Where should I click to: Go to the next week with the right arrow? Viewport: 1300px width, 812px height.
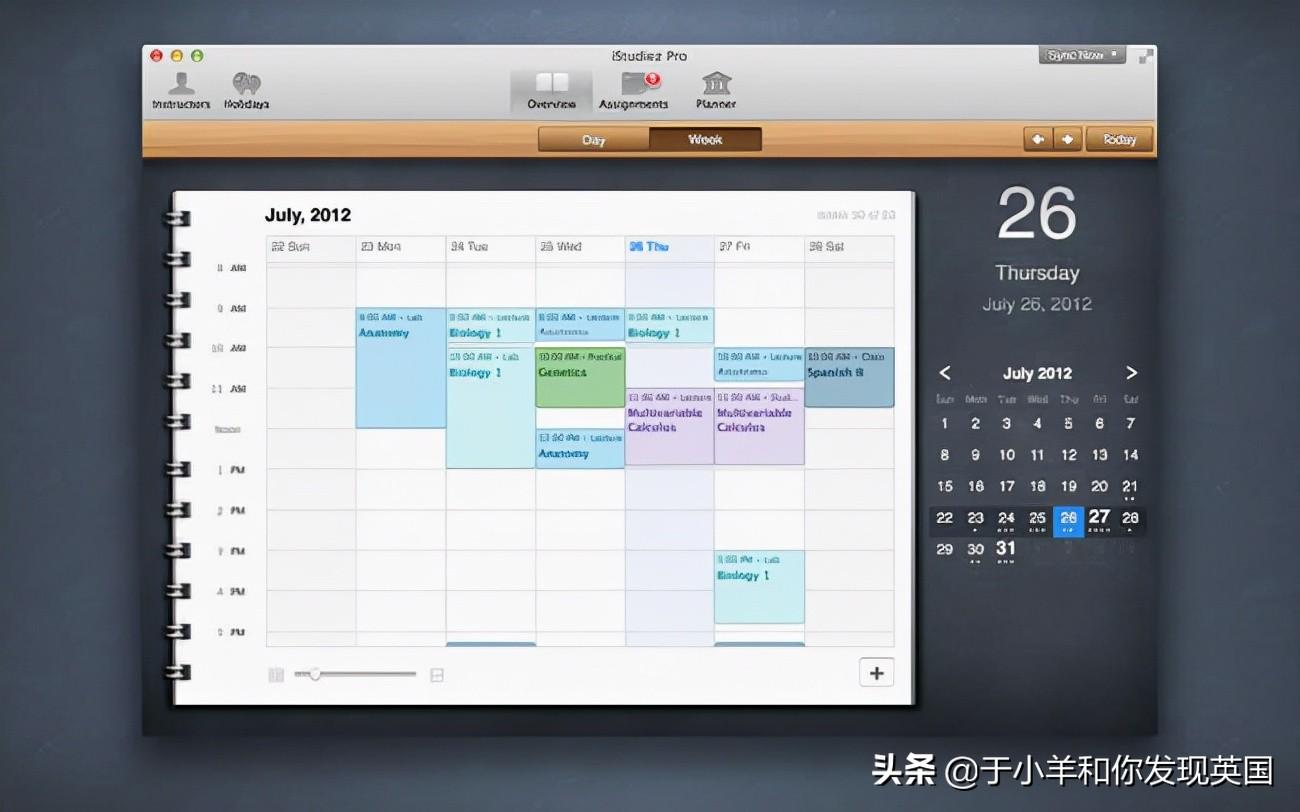(x=1067, y=140)
